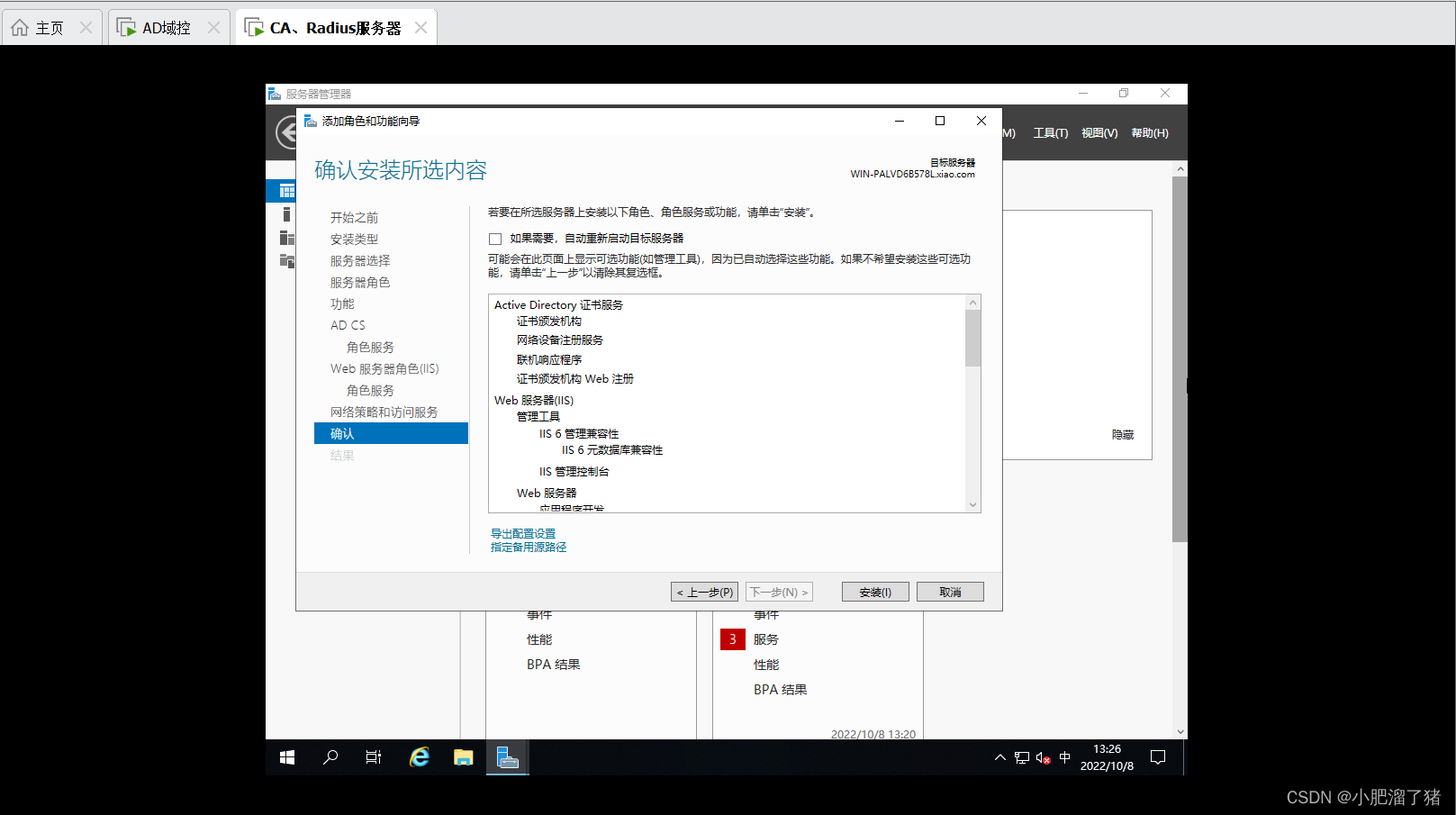Click the 取消 button
Screen dimensions: 1456x815
pyautogui.click(x=950, y=592)
